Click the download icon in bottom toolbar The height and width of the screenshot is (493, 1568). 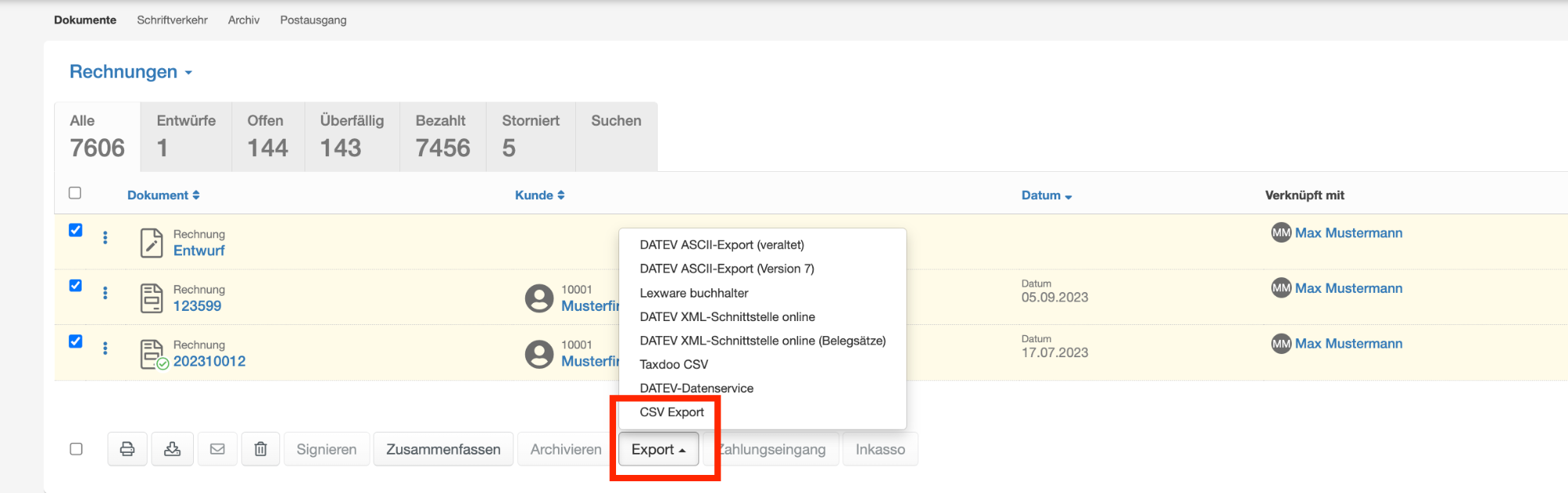[x=173, y=449]
